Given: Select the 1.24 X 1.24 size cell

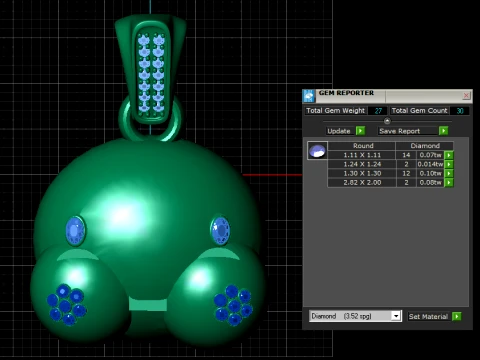Looking at the screenshot, I should (x=362, y=164).
